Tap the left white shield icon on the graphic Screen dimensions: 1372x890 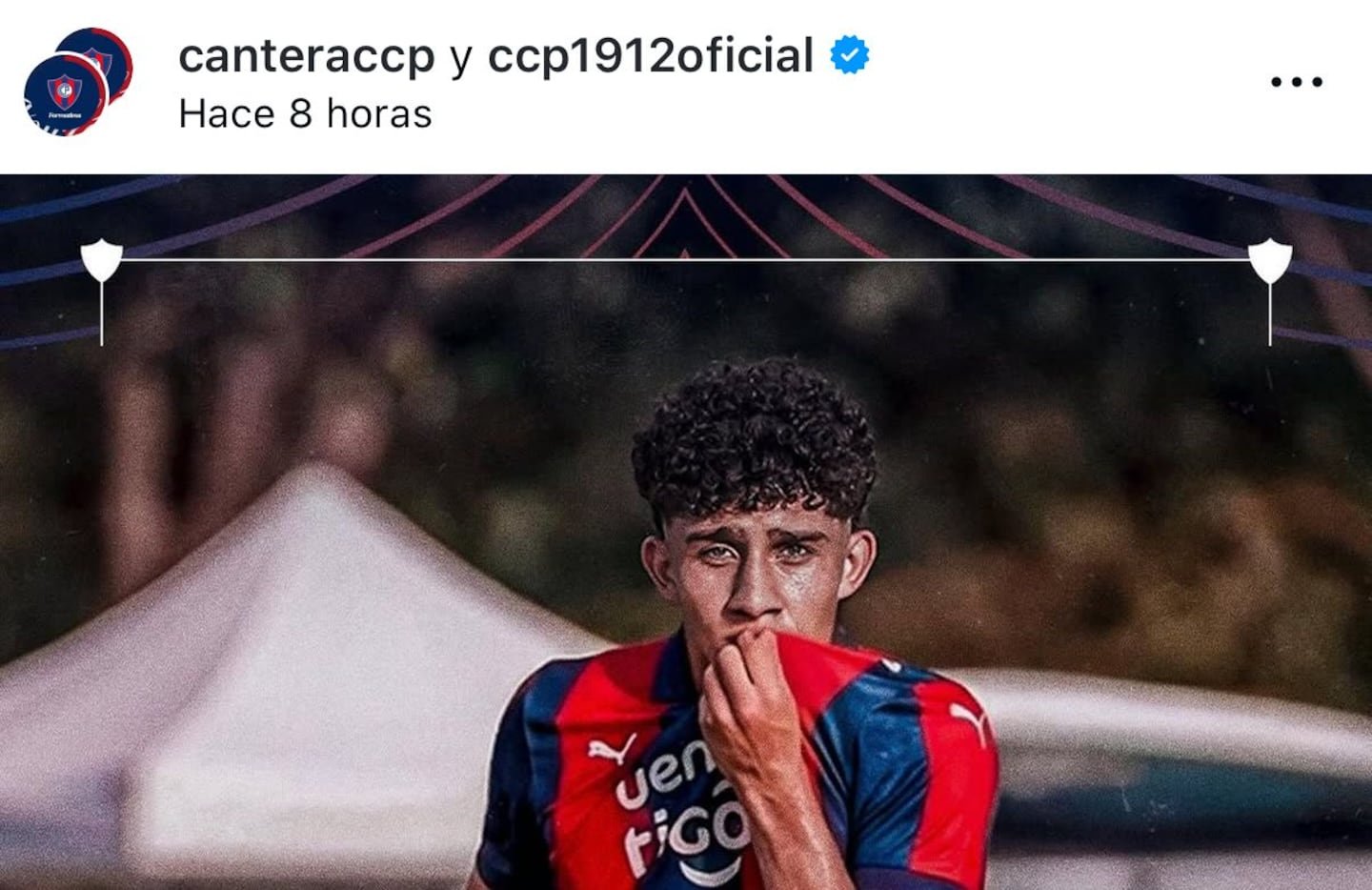click(101, 260)
